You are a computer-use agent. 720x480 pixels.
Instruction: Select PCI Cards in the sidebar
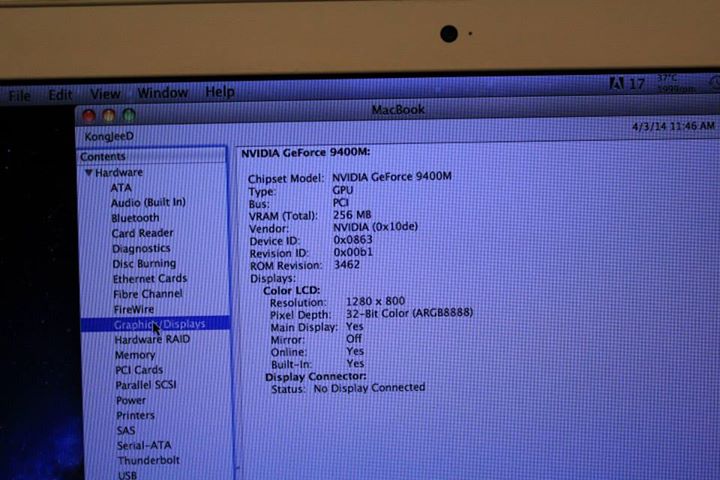(x=139, y=370)
